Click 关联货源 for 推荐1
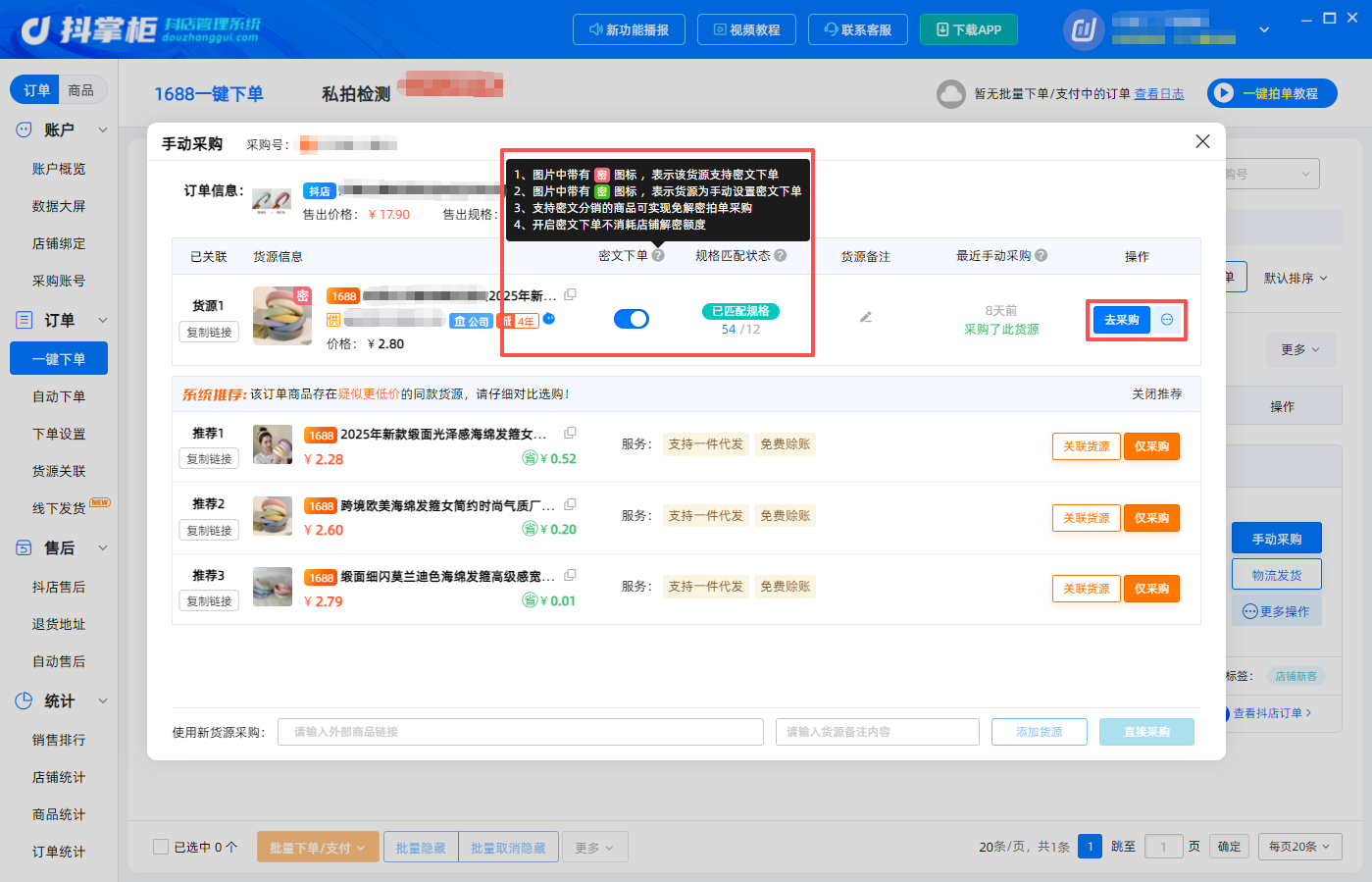The width and height of the screenshot is (1372, 882). point(1087,446)
